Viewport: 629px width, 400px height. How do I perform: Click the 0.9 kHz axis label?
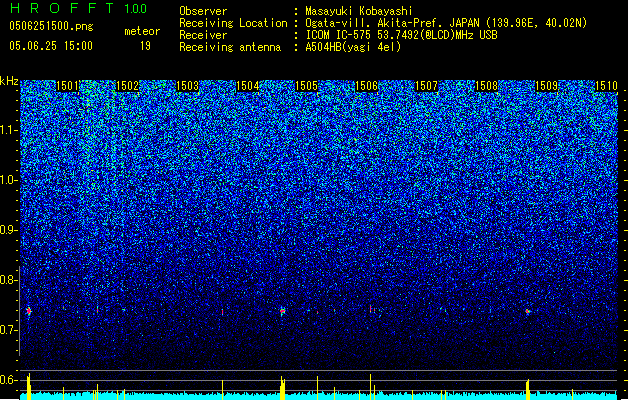click(x=9, y=230)
